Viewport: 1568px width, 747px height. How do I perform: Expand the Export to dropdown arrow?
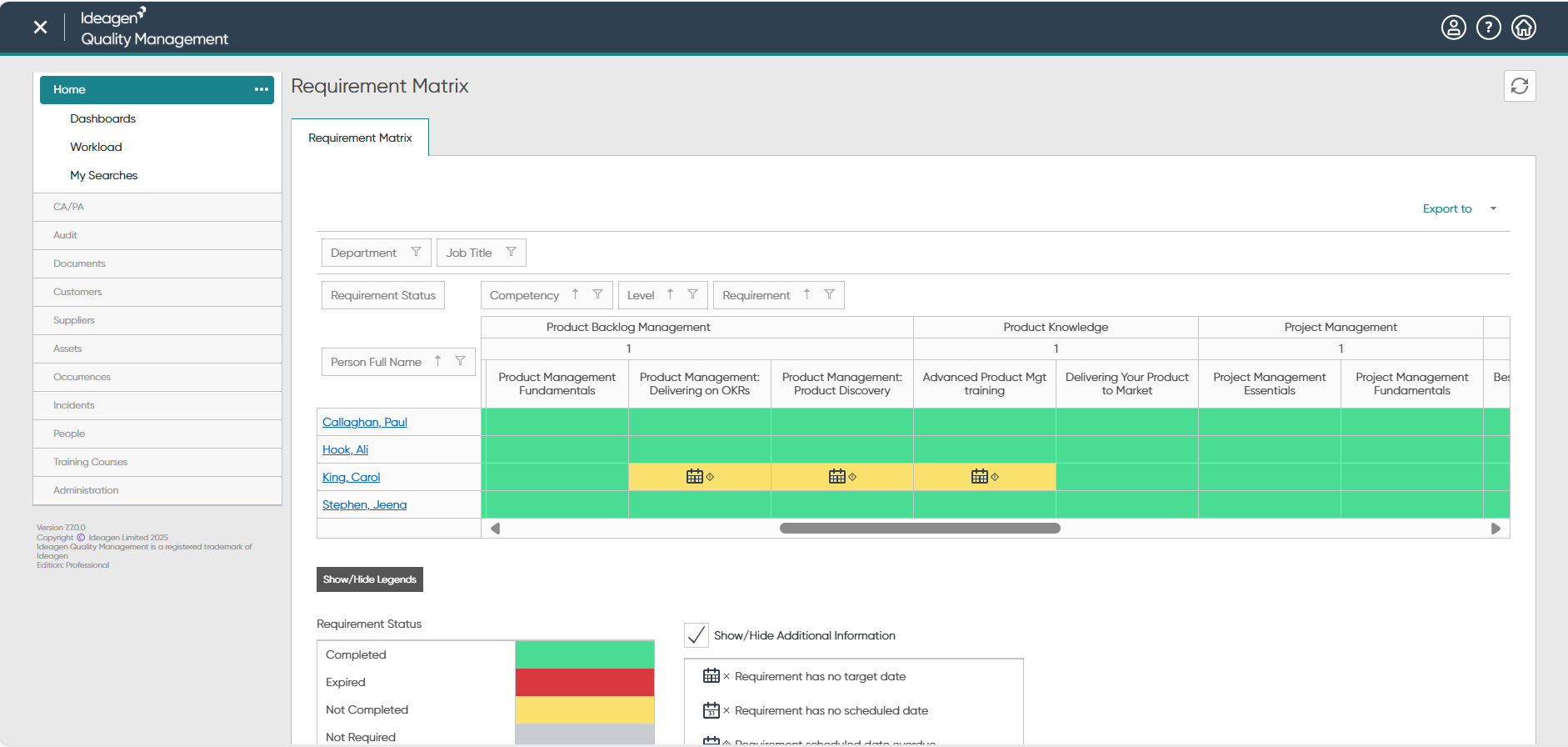tap(1493, 208)
